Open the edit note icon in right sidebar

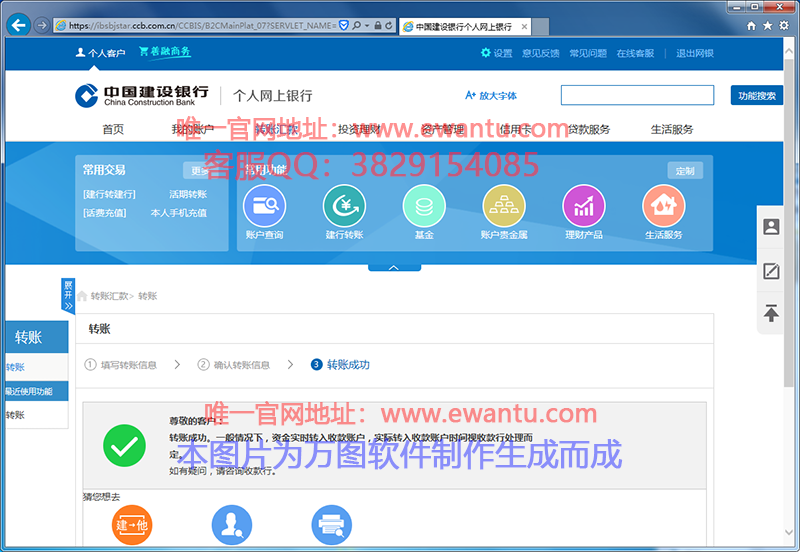pyautogui.click(x=771, y=270)
